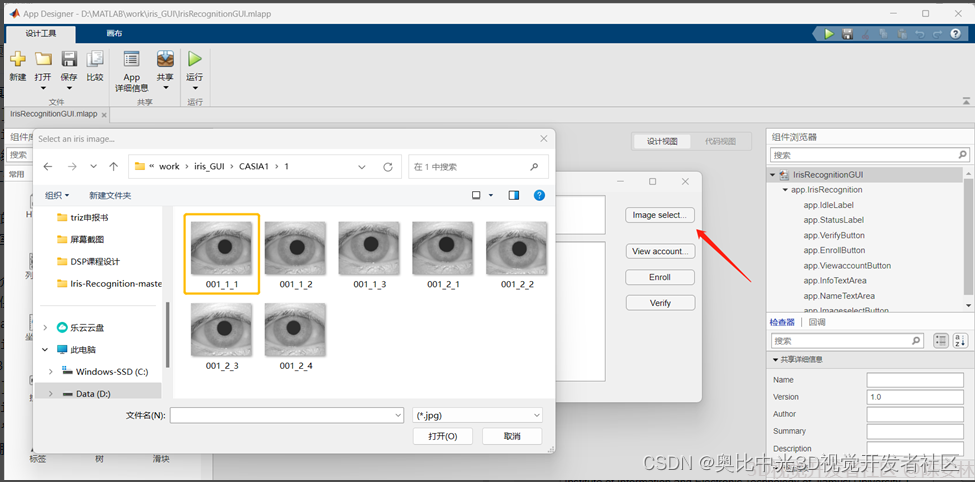Open the file name combo dropdown
This screenshot has height=482, width=975.
click(398, 415)
